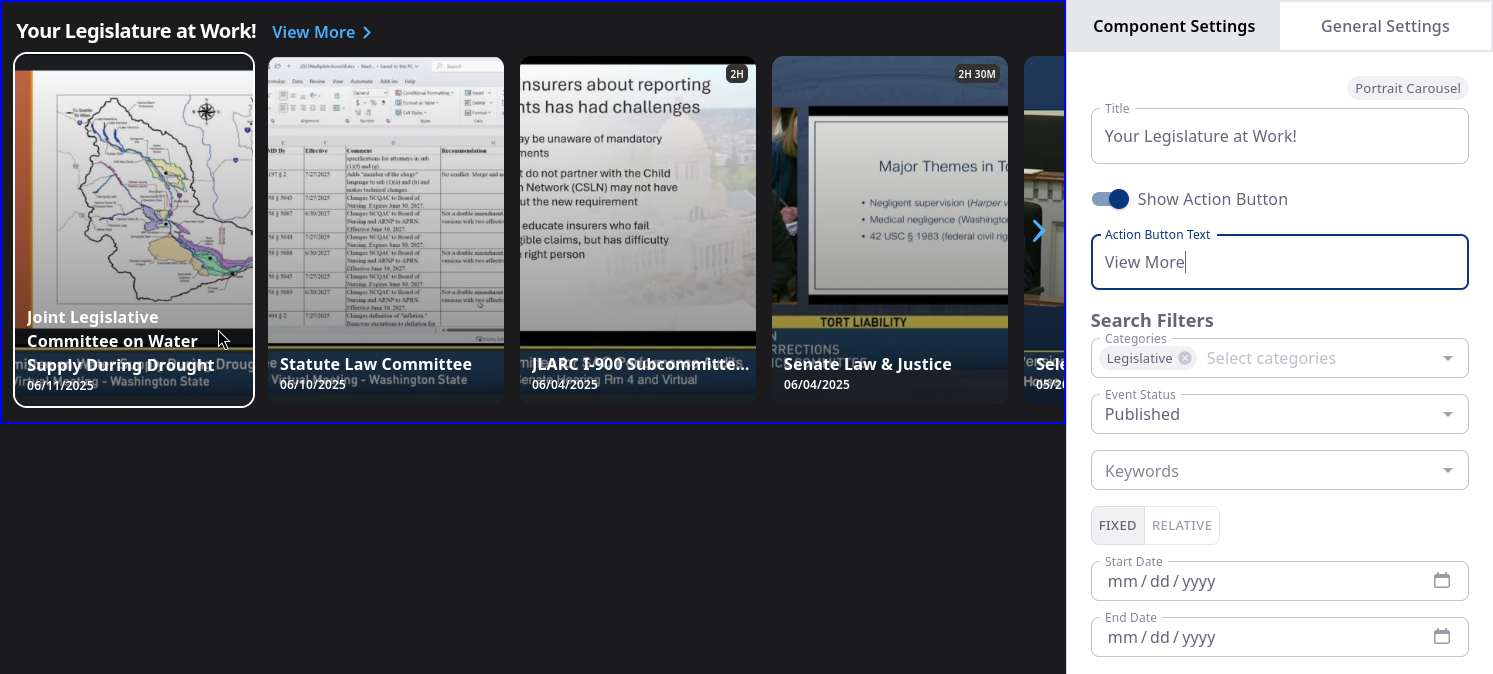Edit the Title text field
The height and width of the screenshot is (674, 1493).
(x=1279, y=136)
